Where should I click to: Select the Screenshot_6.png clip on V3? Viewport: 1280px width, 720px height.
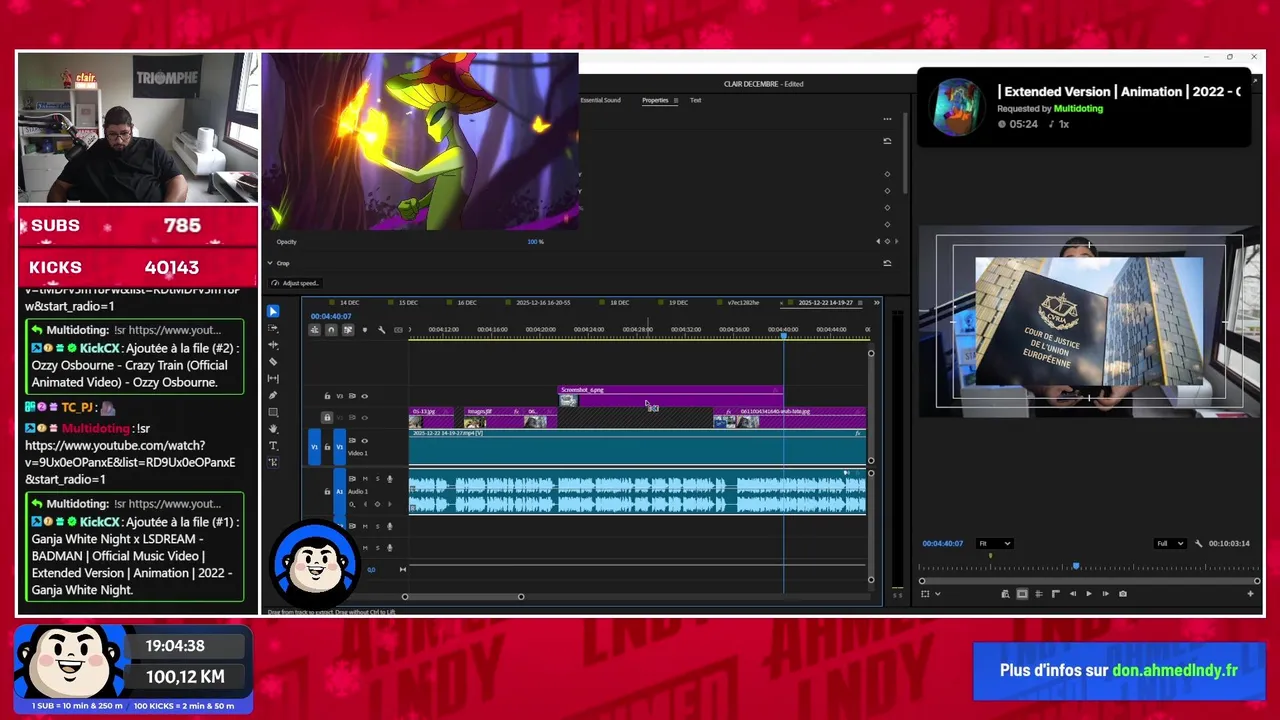coord(669,397)
